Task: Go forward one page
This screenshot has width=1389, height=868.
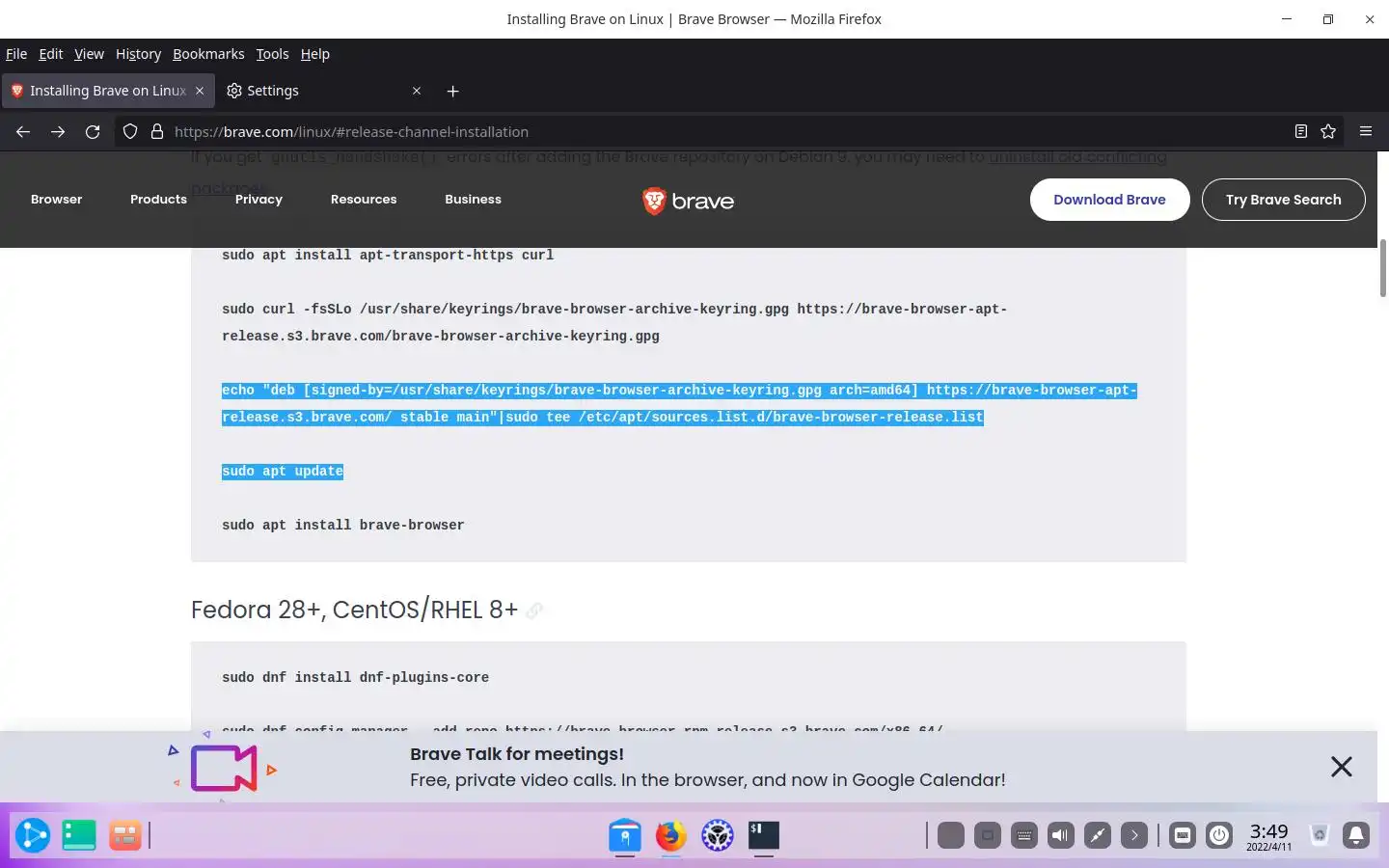Action: click(x=58, y=131)
